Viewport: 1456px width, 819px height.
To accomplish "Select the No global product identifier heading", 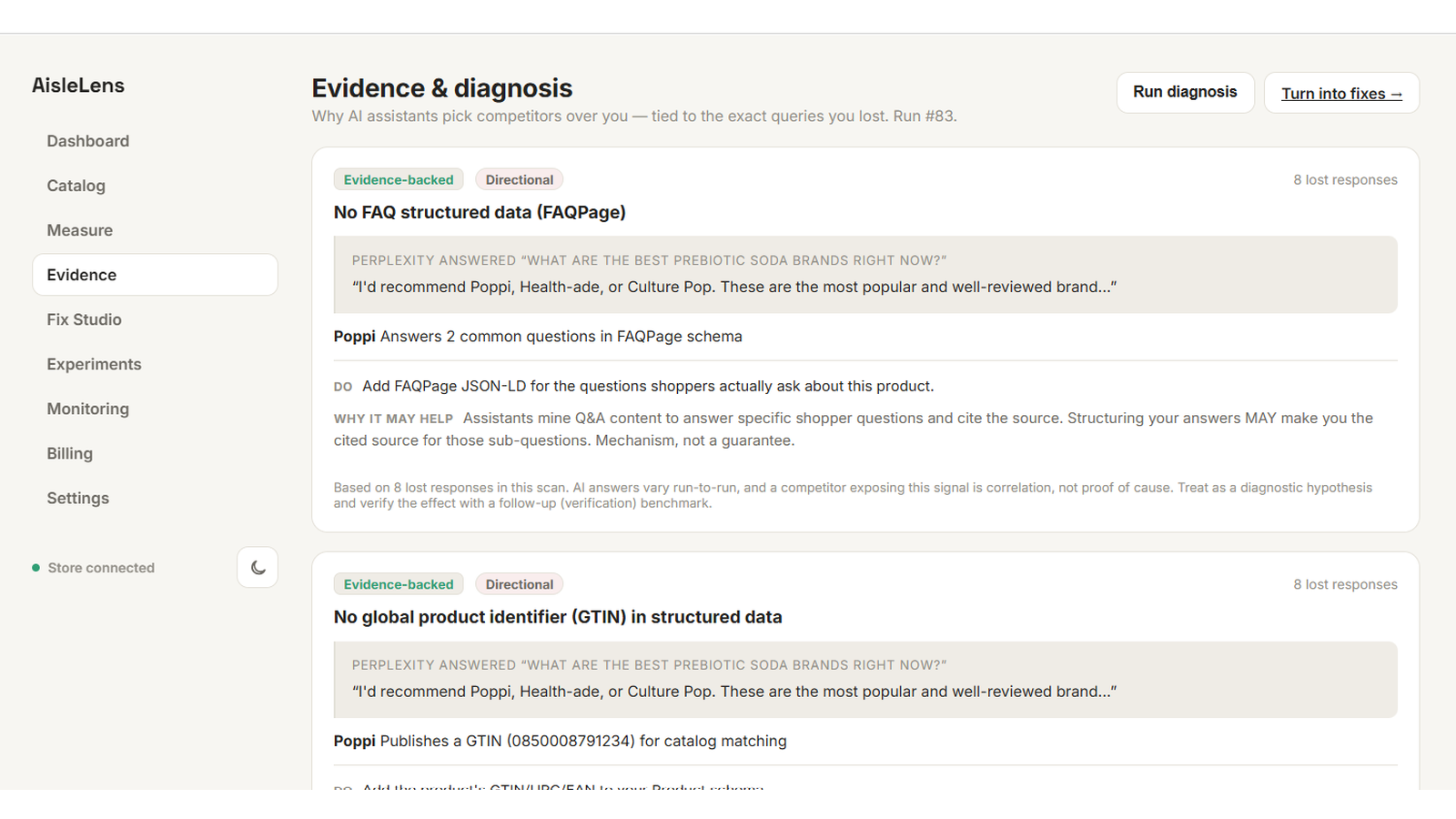I will 558,617.
